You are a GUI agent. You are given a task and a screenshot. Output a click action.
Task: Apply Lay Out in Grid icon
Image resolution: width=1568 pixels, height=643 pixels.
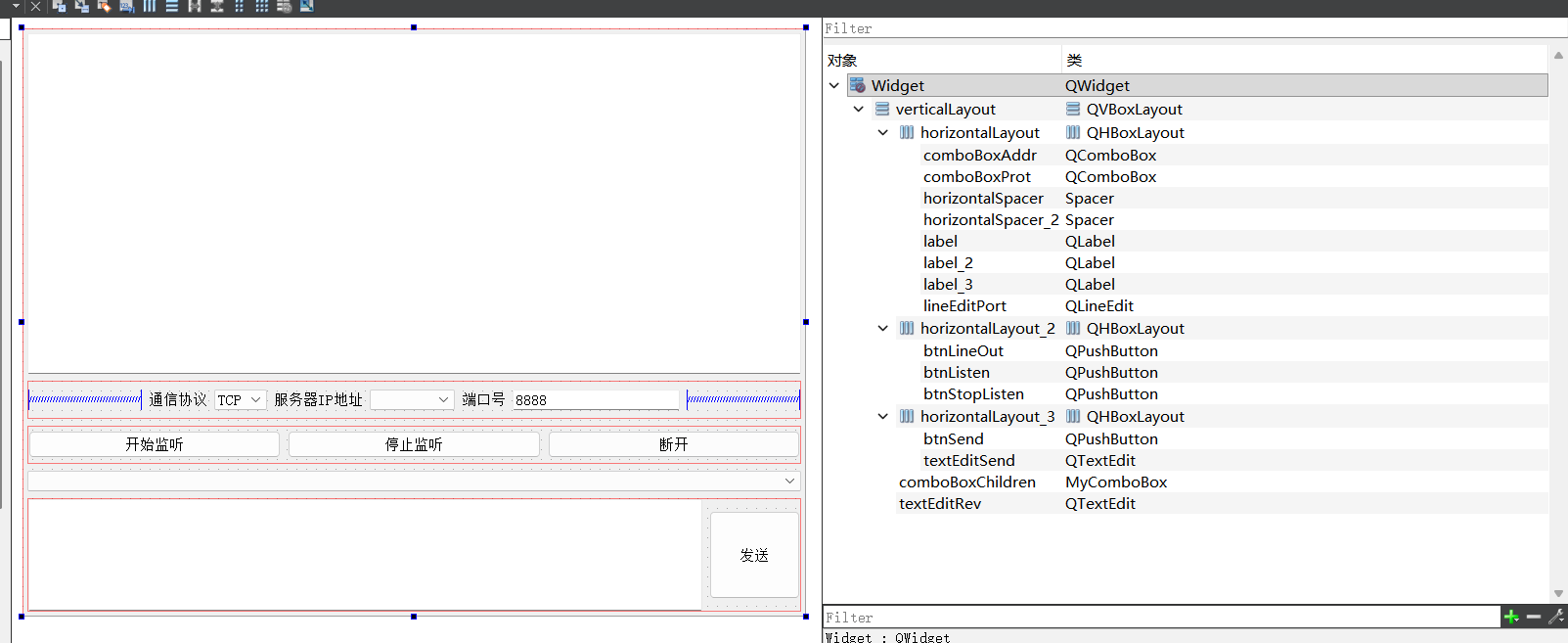point(262,6)
